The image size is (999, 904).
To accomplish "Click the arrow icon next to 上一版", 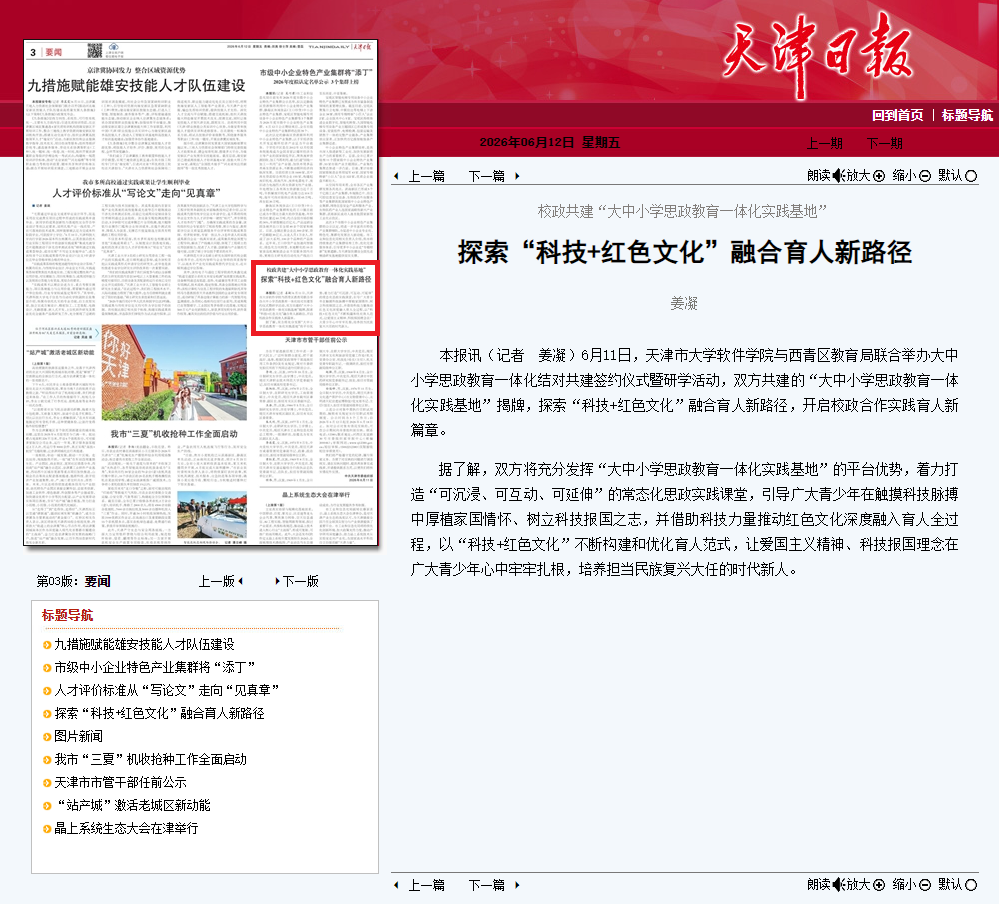I will click(x=241, y=581).
